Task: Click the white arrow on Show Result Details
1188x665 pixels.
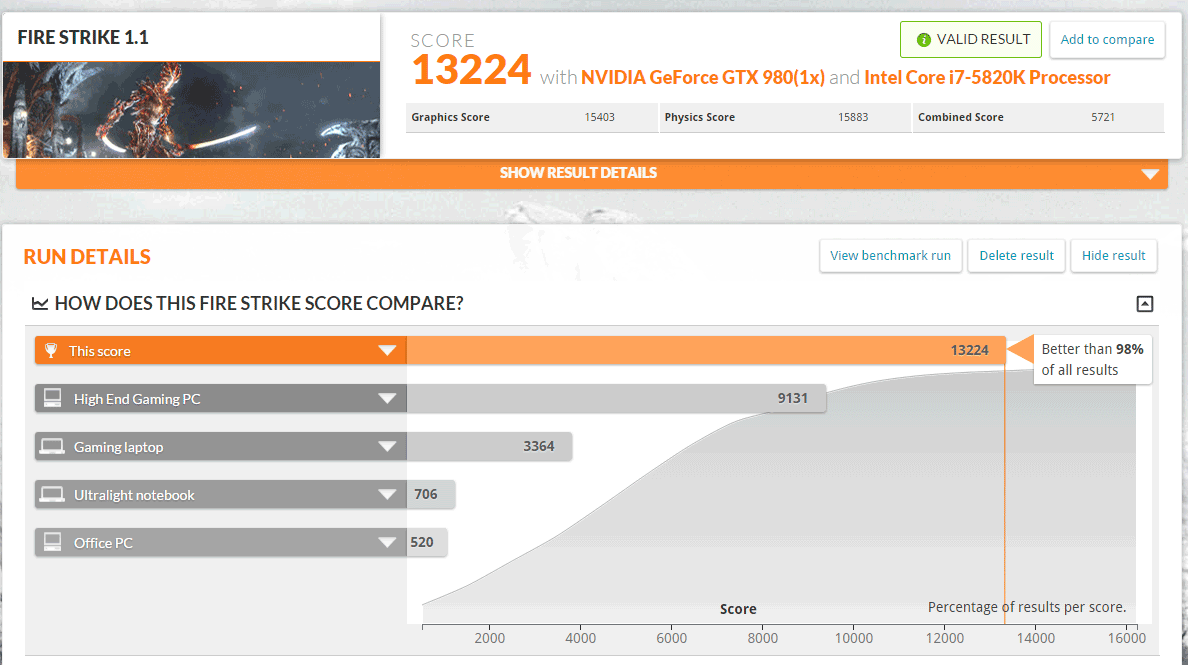Action: tap(1150, 174)
